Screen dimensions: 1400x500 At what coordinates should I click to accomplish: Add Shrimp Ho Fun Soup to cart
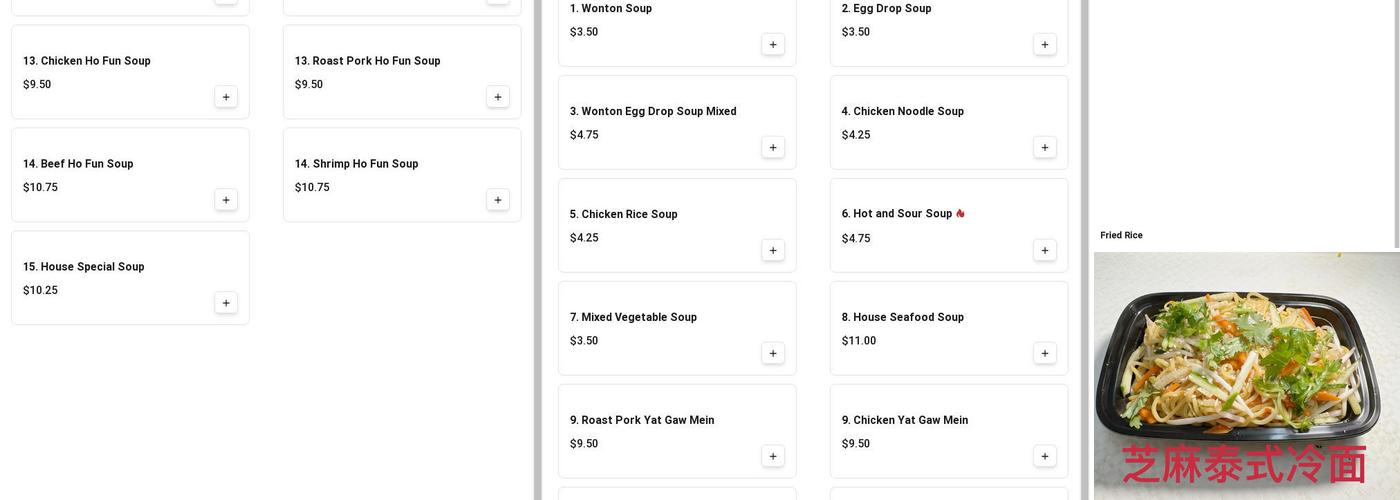(x=498, y=200)
